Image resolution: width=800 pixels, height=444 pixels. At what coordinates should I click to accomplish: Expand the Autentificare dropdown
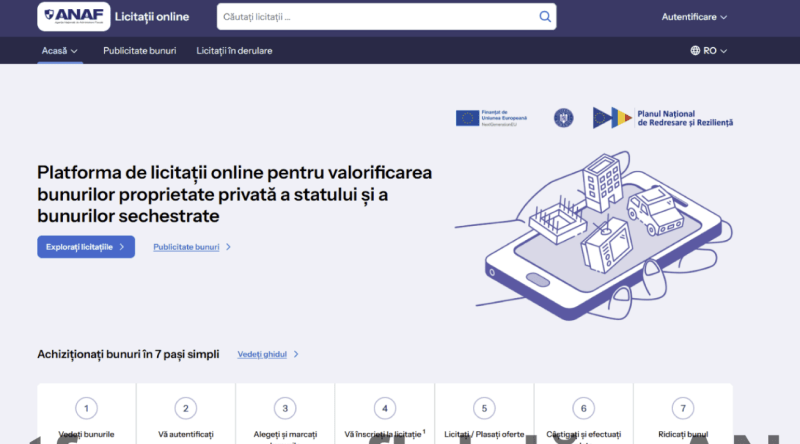(x=694, y=17)
